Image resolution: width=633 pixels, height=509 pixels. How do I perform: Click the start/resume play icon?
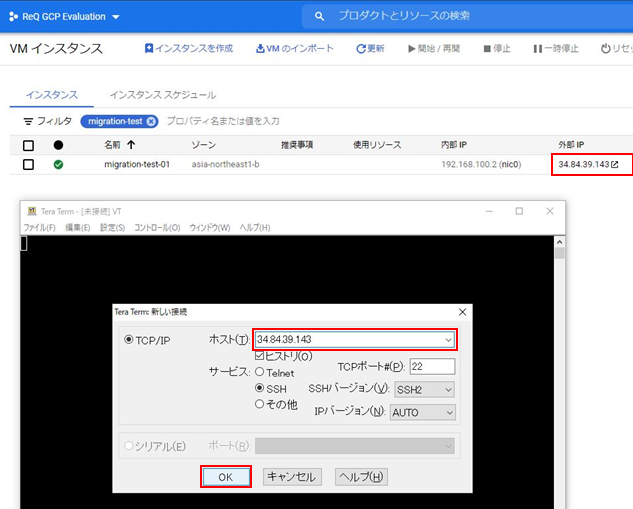411,48
